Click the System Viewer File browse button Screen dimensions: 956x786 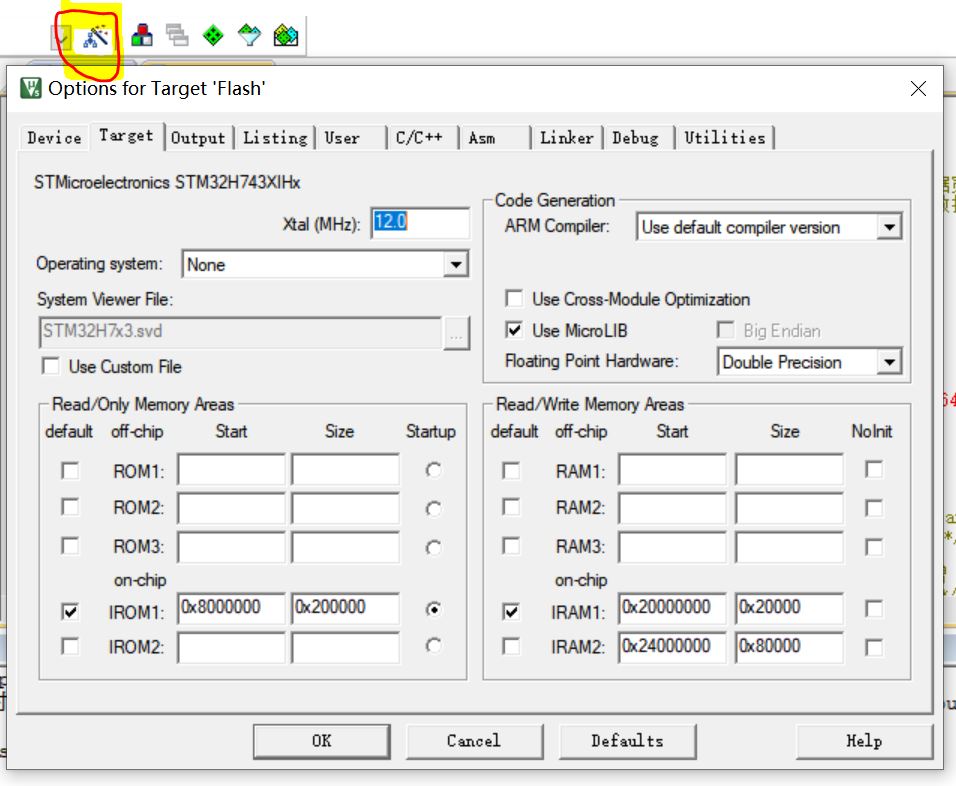(x=456, y=333)
